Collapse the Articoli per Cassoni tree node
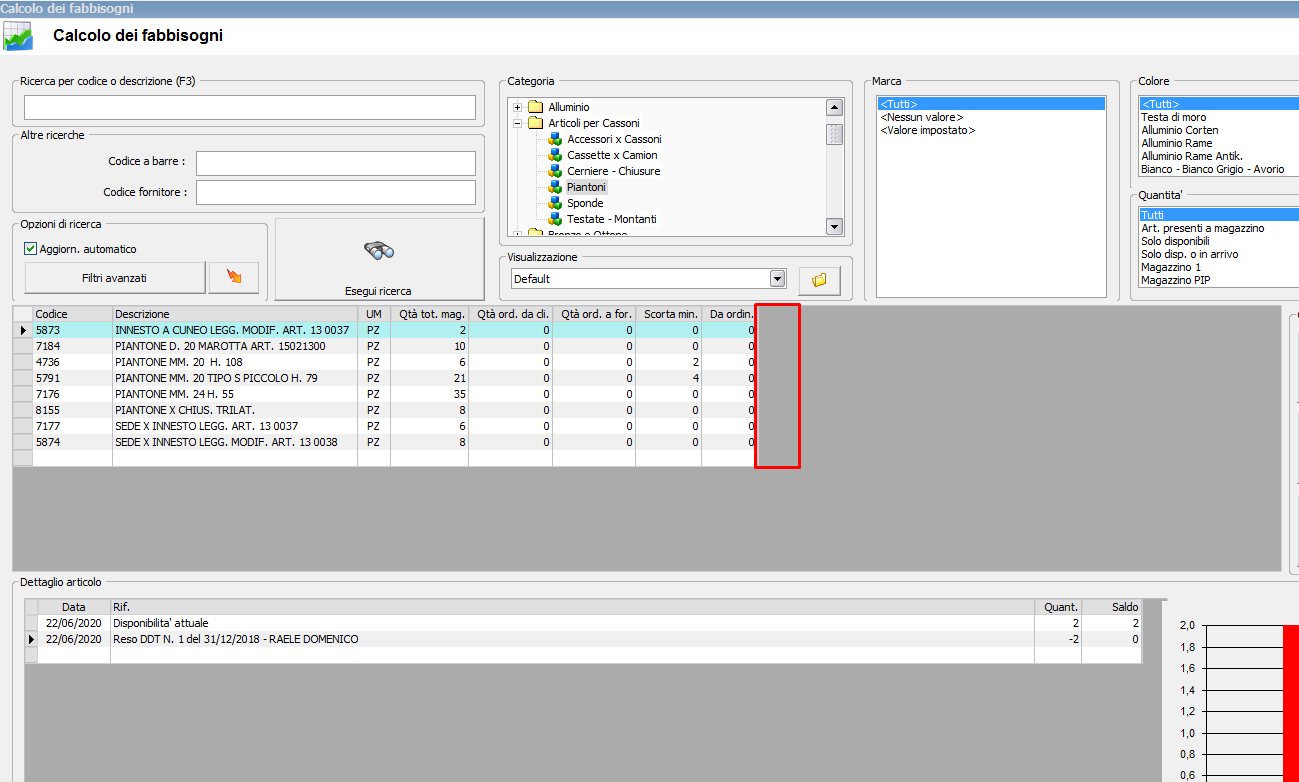Image resolution: width=1299 pixels, height=782 pixels. coord(517,124)
